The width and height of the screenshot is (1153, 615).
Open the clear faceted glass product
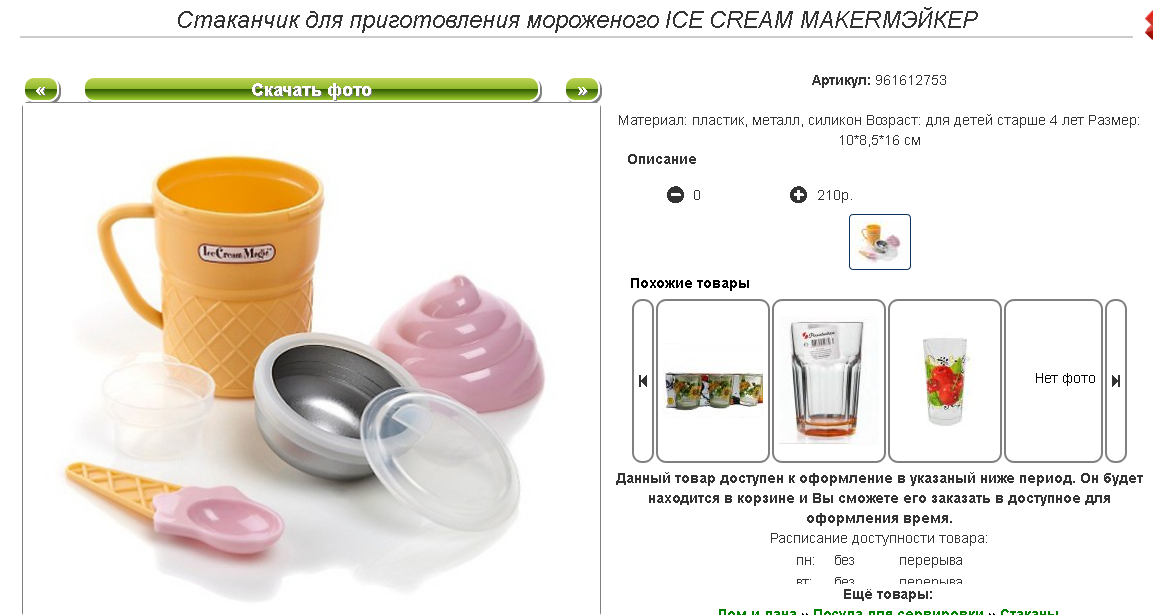(829, 380)
